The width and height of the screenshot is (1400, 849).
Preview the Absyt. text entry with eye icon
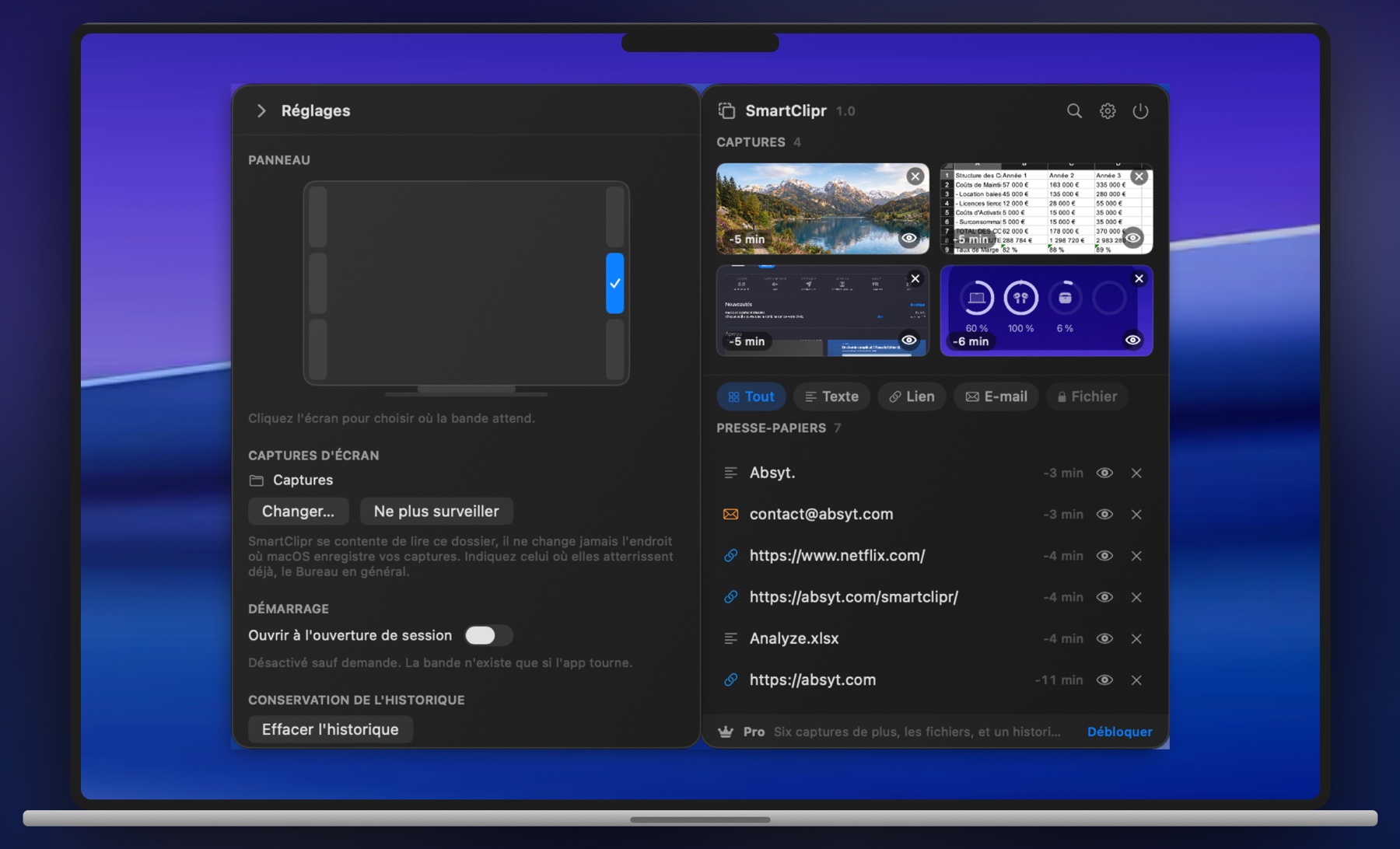point(1104,473)
